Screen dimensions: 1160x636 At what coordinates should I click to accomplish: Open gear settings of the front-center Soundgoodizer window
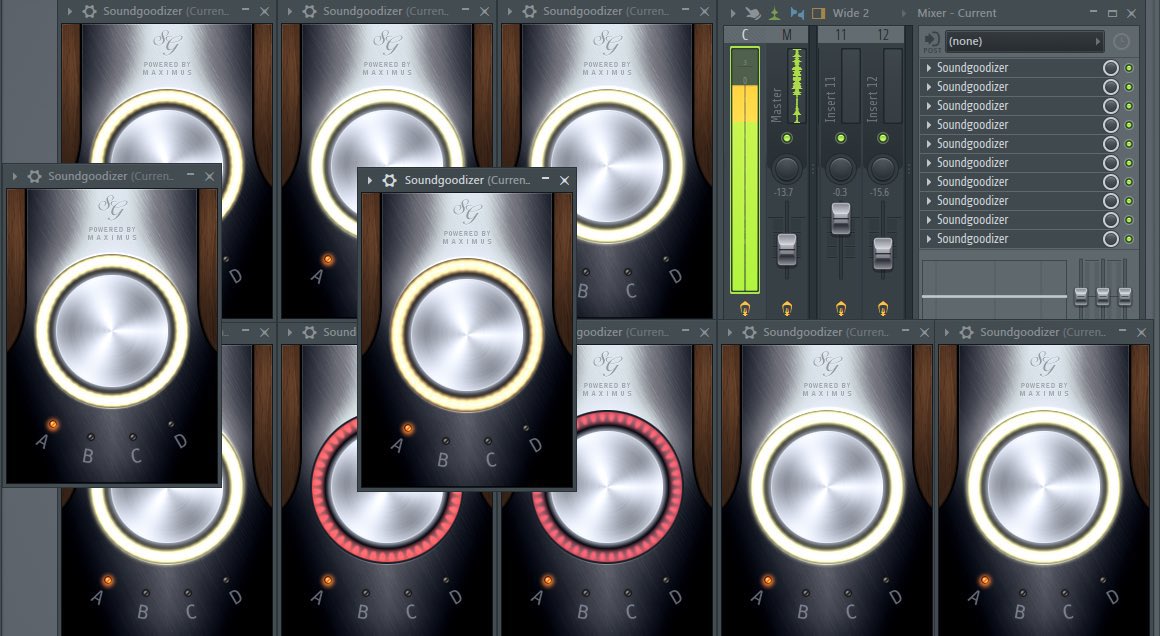390,180
